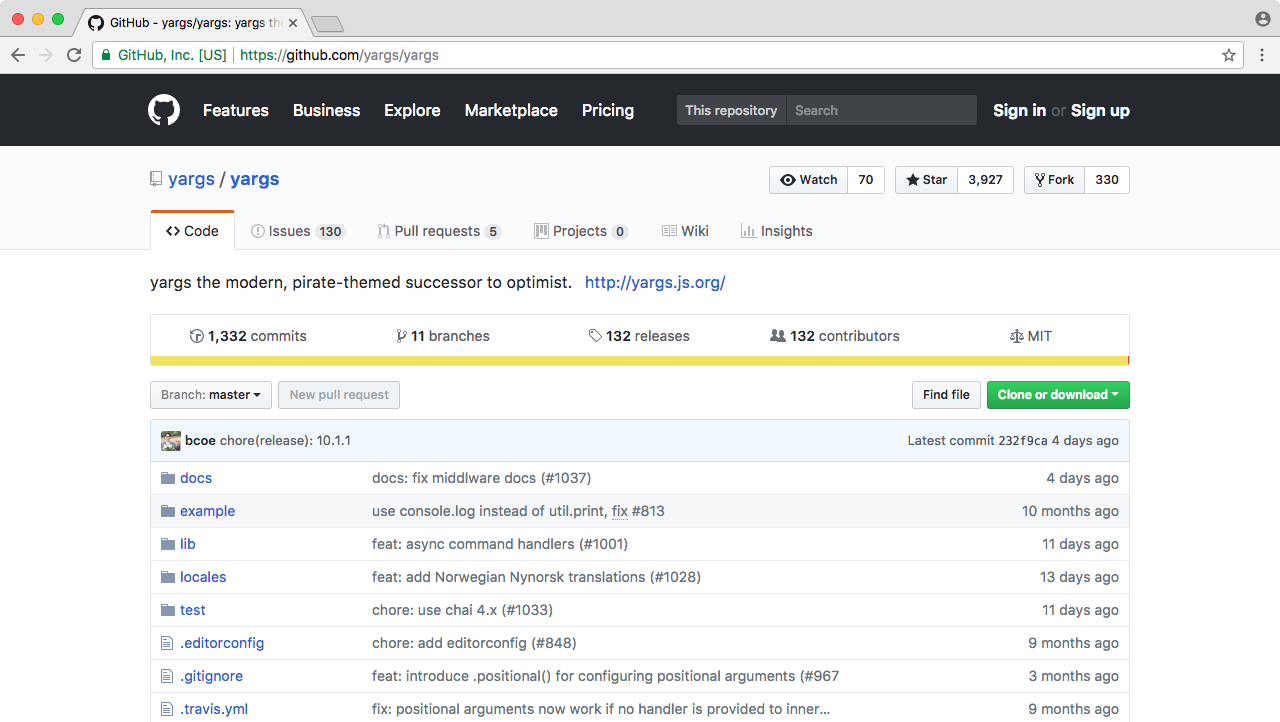Star the yargs repository
Screen dimensions: 1280x722
point(927,180)
